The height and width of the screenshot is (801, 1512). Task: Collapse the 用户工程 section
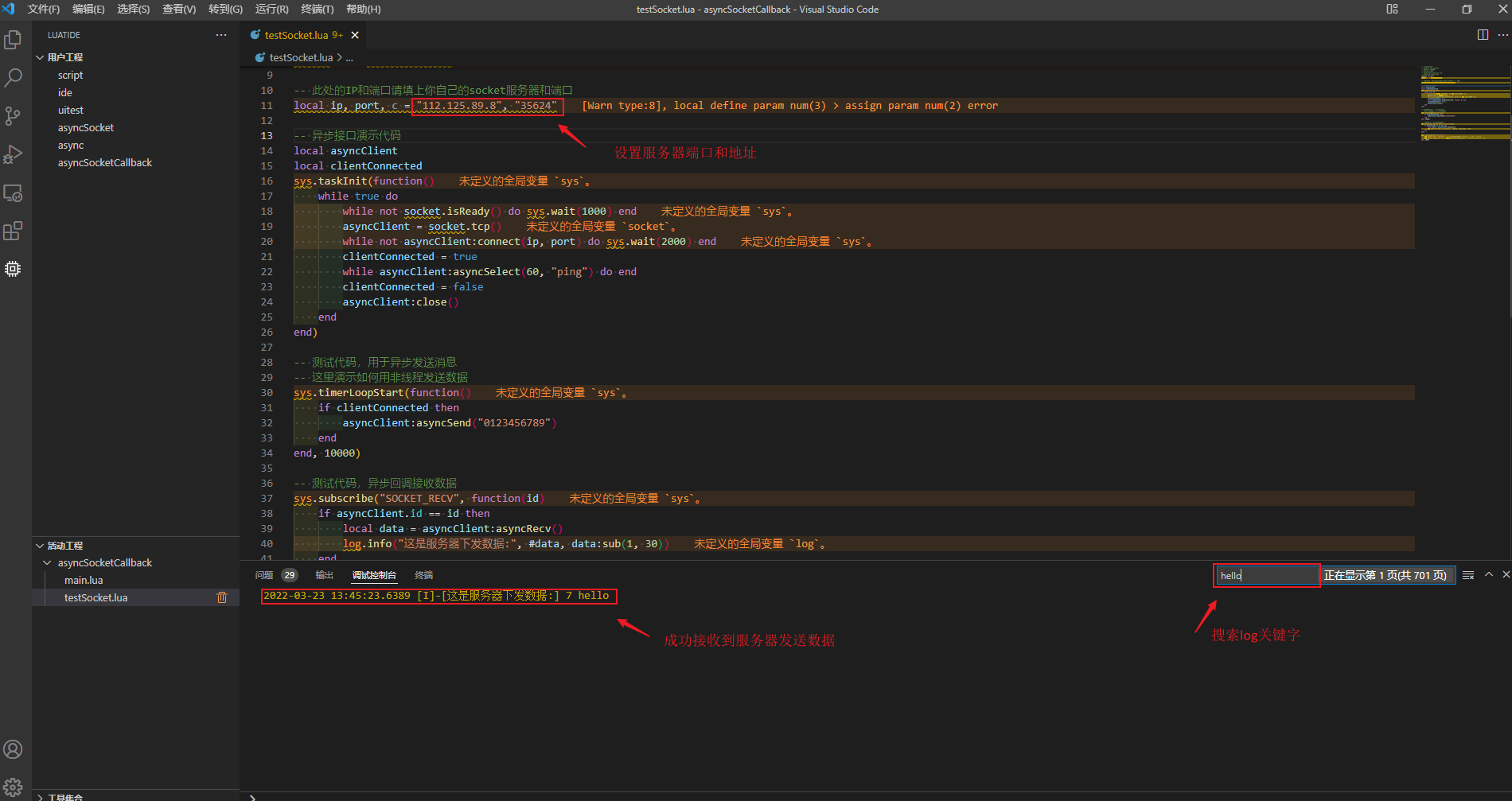pos(40,57)
